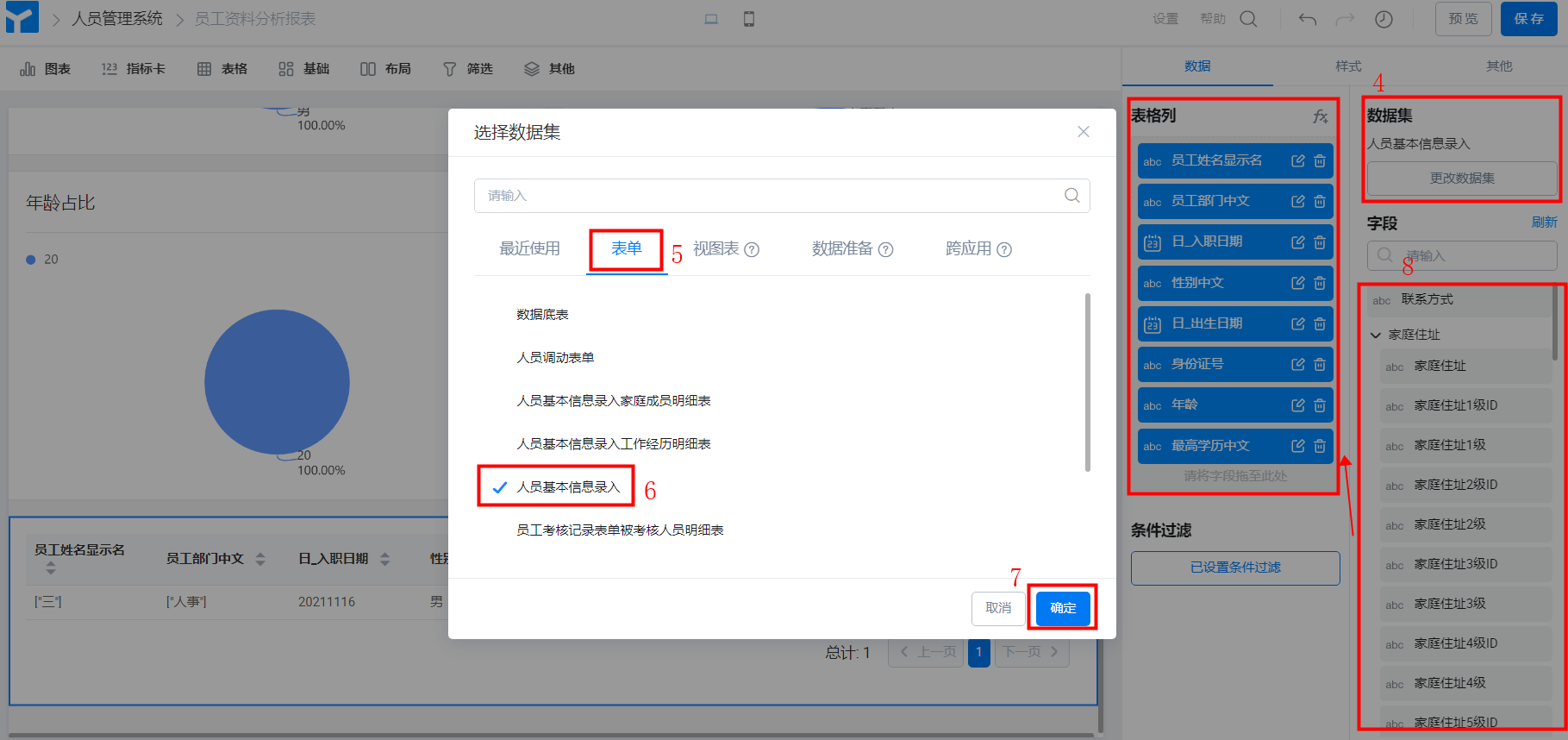Delete the 日_入职日期 column
Viewport: 1568px width, 740px height.
click(x=1320, y=242)
